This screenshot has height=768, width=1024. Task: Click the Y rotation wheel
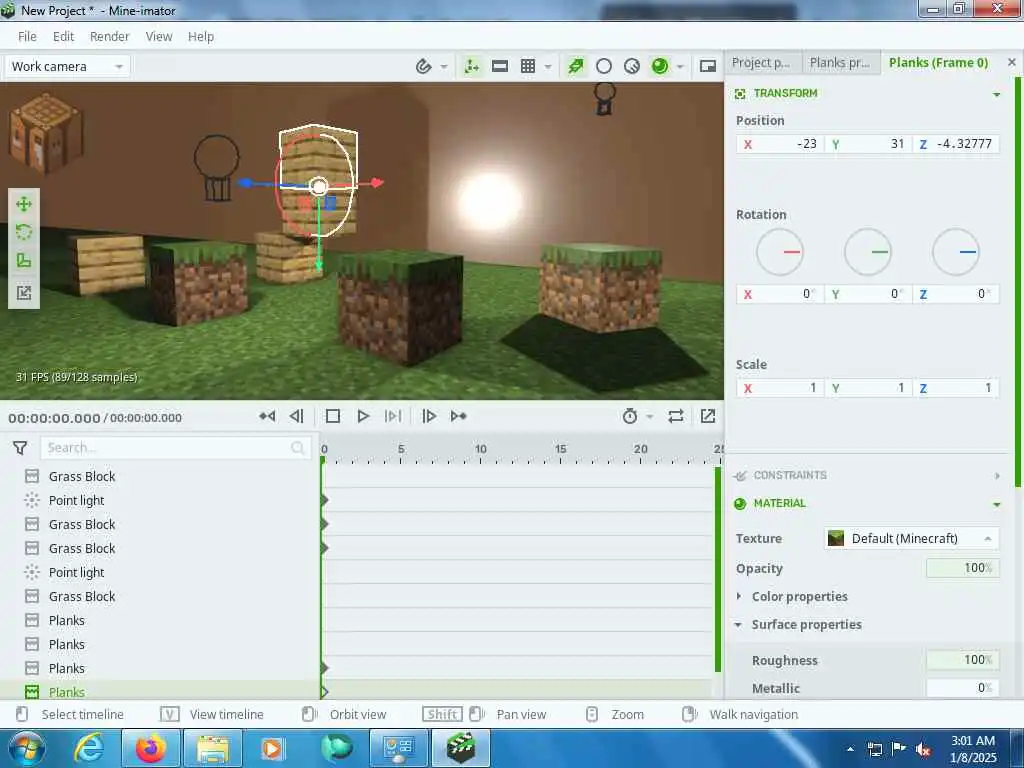point(868,251)
